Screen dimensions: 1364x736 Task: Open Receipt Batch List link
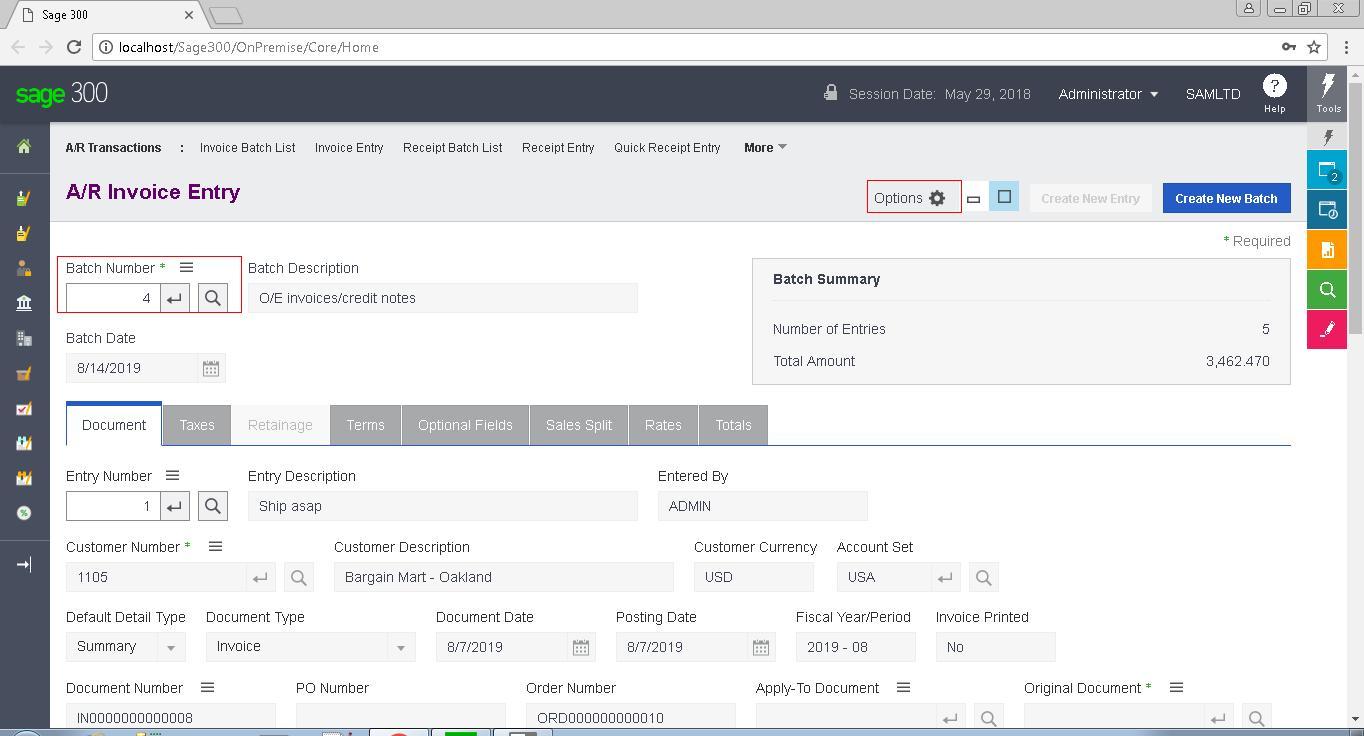point(452,147)
